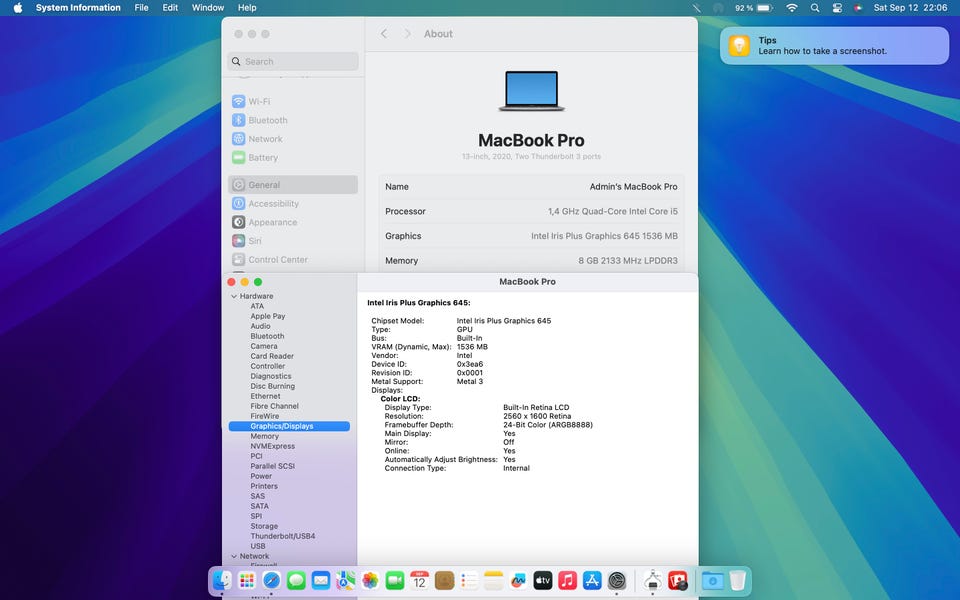
Task: Open Photos app in the dock
Action: coord(370,580)
